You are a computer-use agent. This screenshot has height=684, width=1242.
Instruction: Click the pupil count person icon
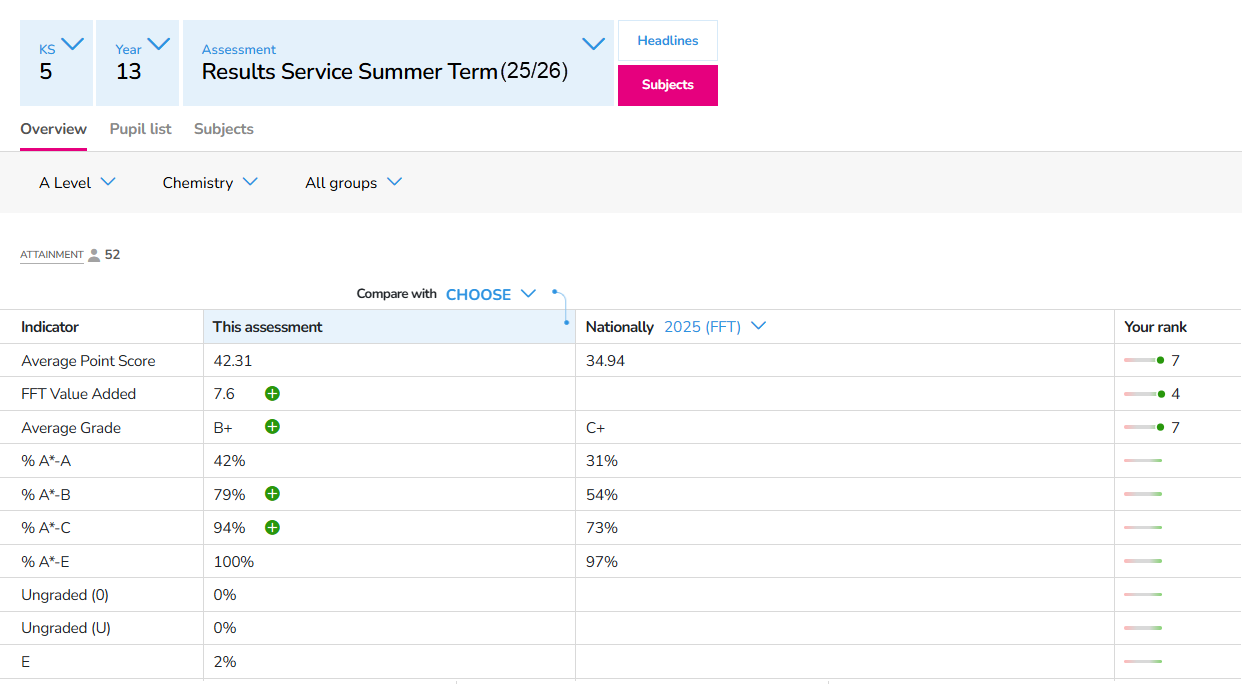coord(94,255)
